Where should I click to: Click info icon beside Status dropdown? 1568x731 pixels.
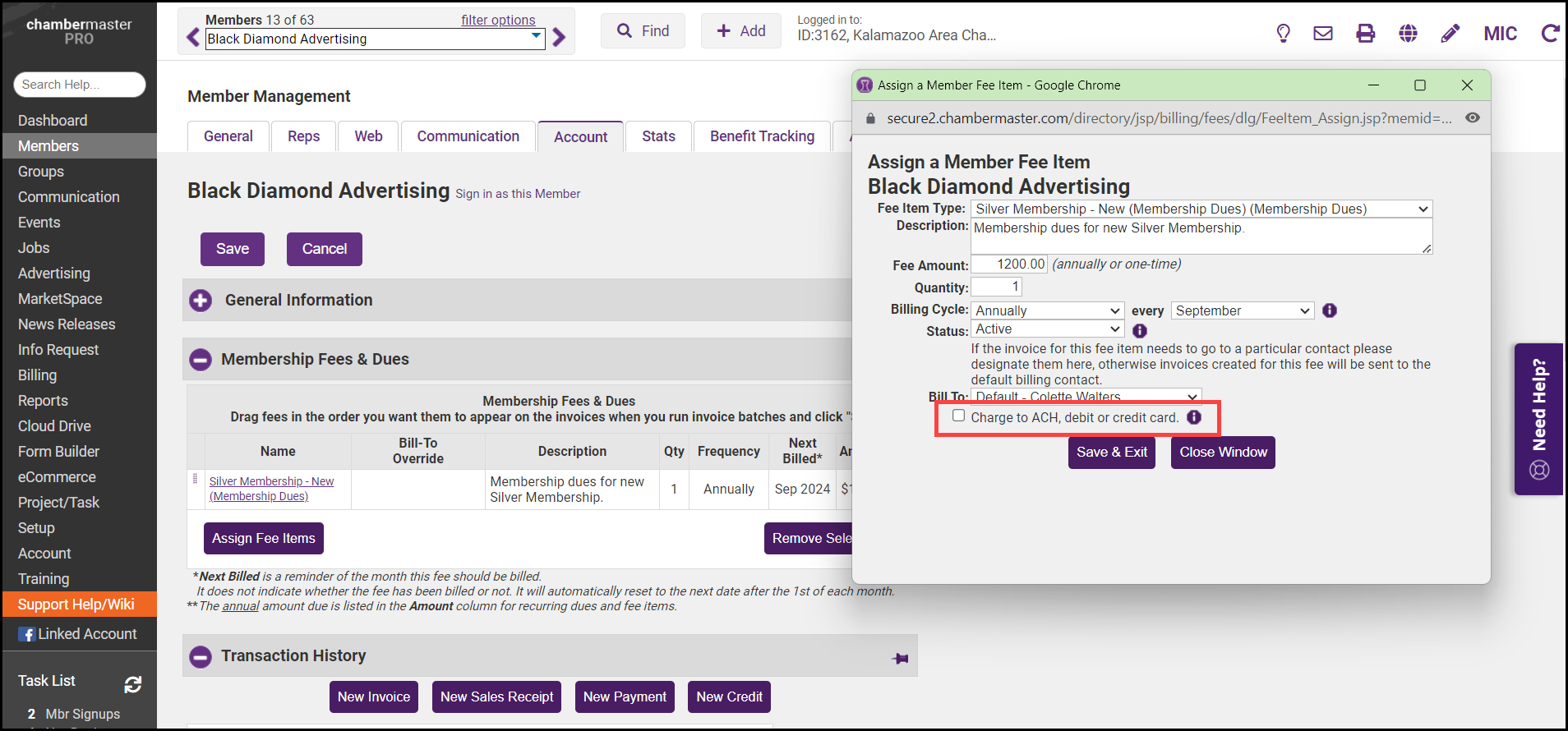[1140, 331]
